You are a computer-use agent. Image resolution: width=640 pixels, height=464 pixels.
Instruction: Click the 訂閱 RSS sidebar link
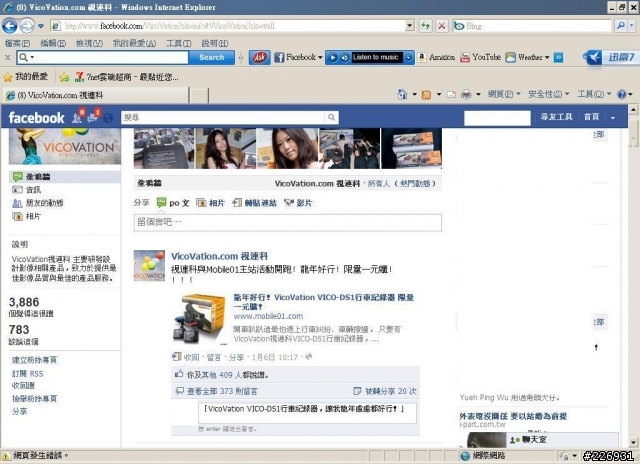[27, 373]
